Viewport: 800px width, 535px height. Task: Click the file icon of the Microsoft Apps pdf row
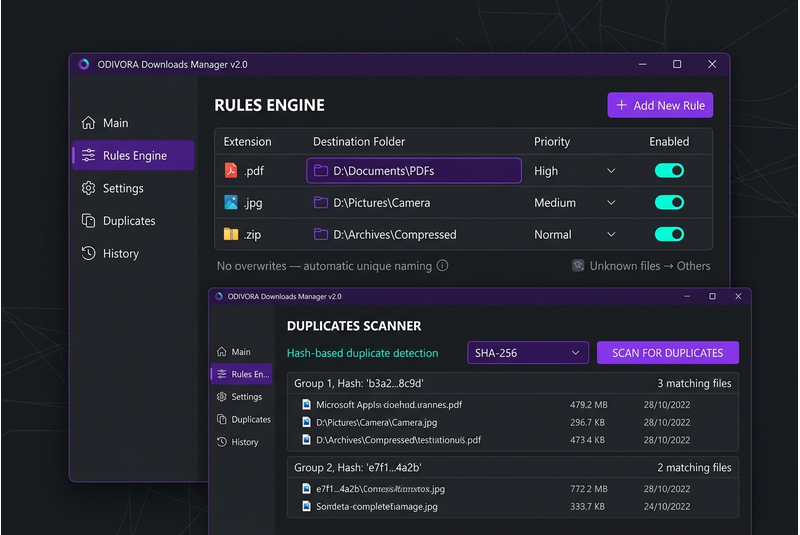point(306,404)
